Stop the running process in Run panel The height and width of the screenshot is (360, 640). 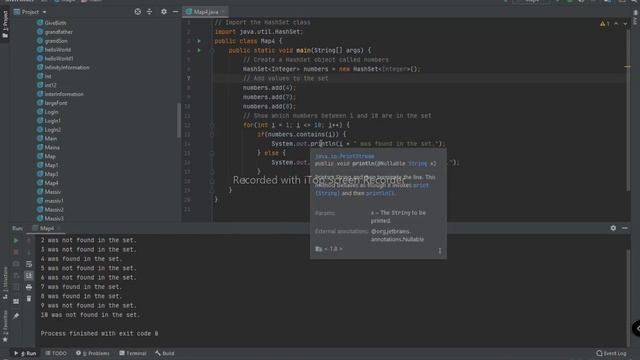(16, 252)
